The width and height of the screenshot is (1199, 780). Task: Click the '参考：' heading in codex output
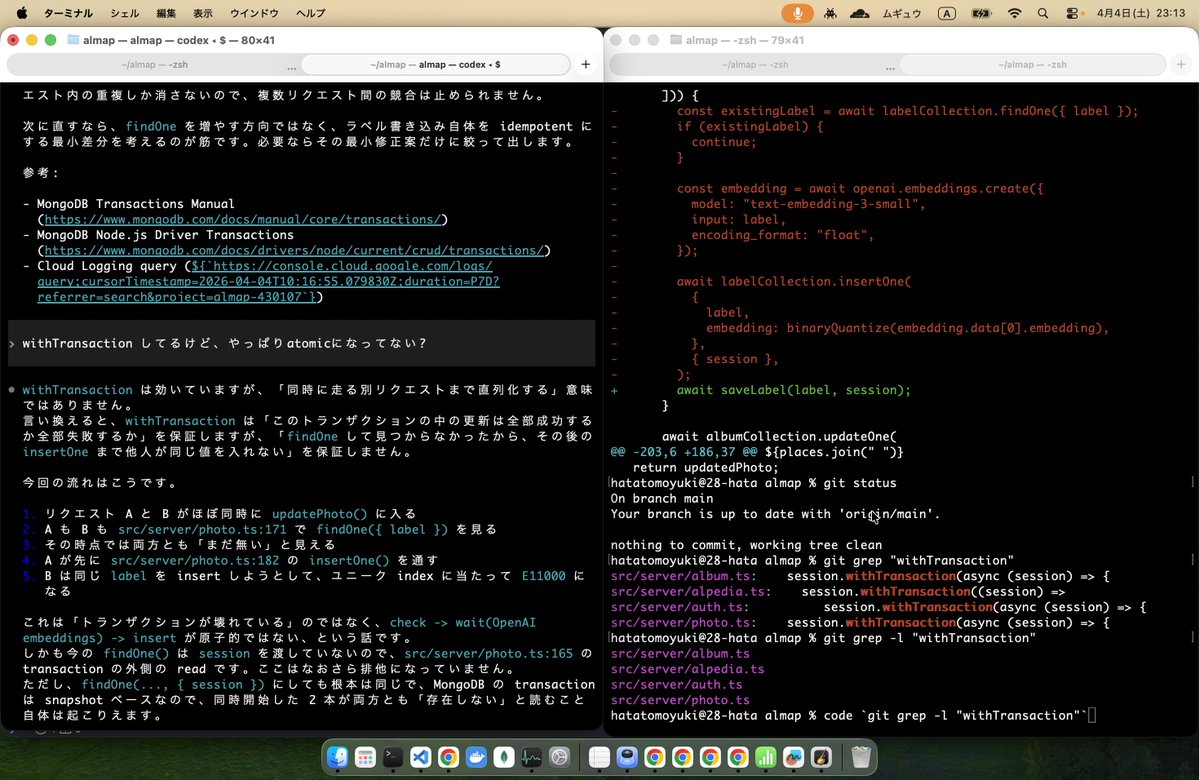pos(41,173)
